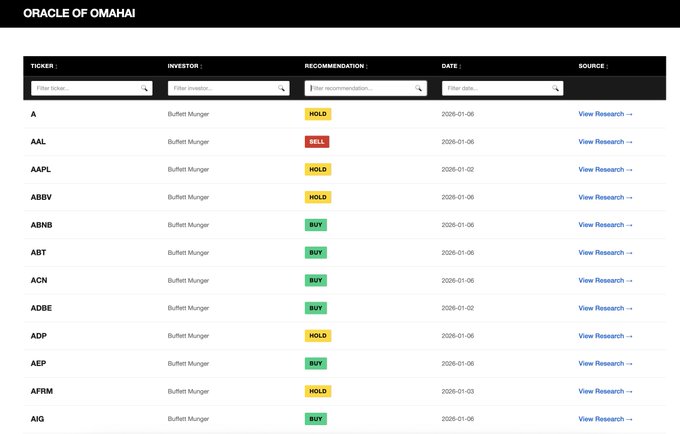
Task: Click the Oracle of Omahai site title
Action: 79,14
